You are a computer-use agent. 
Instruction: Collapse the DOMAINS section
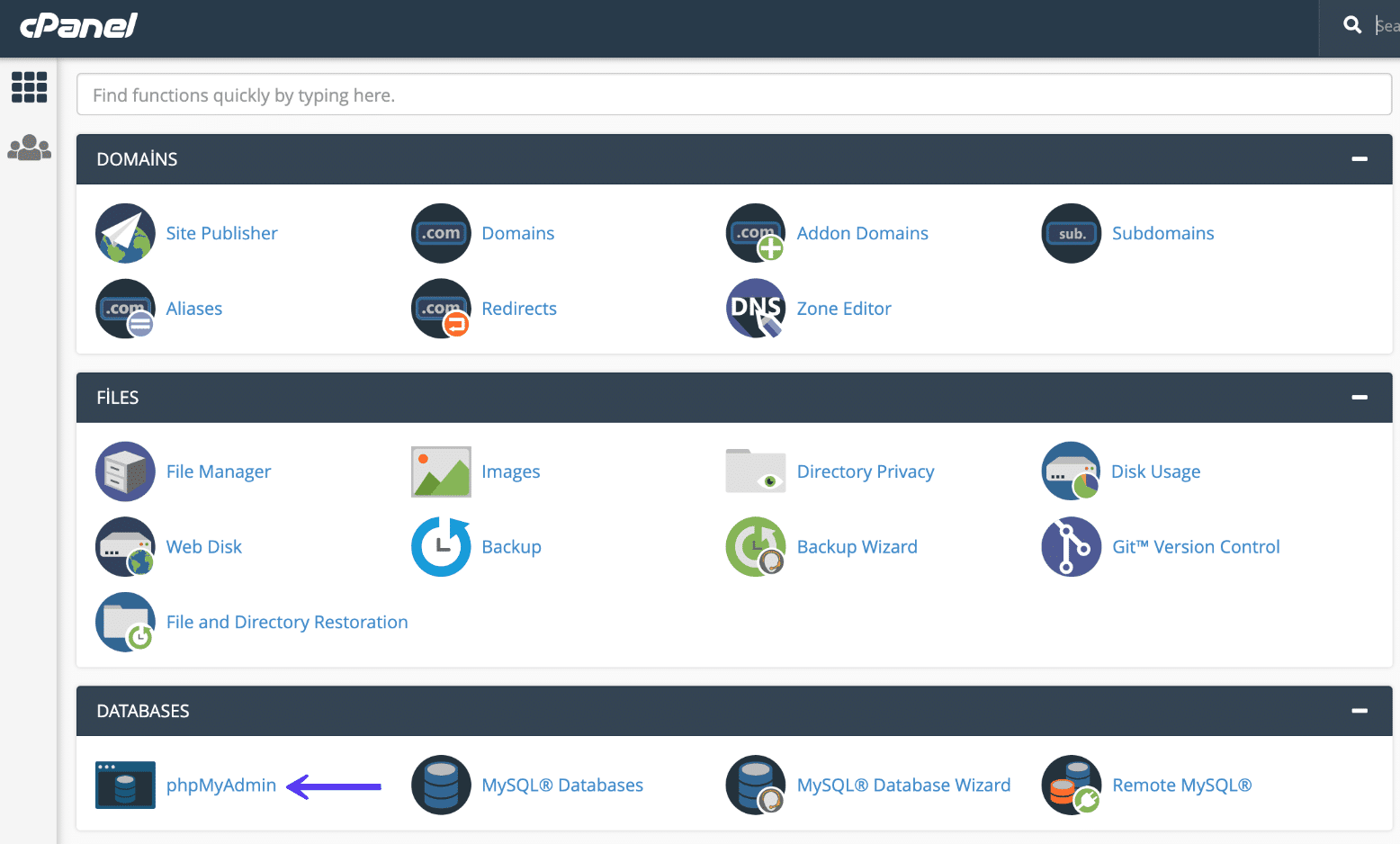1359,158
